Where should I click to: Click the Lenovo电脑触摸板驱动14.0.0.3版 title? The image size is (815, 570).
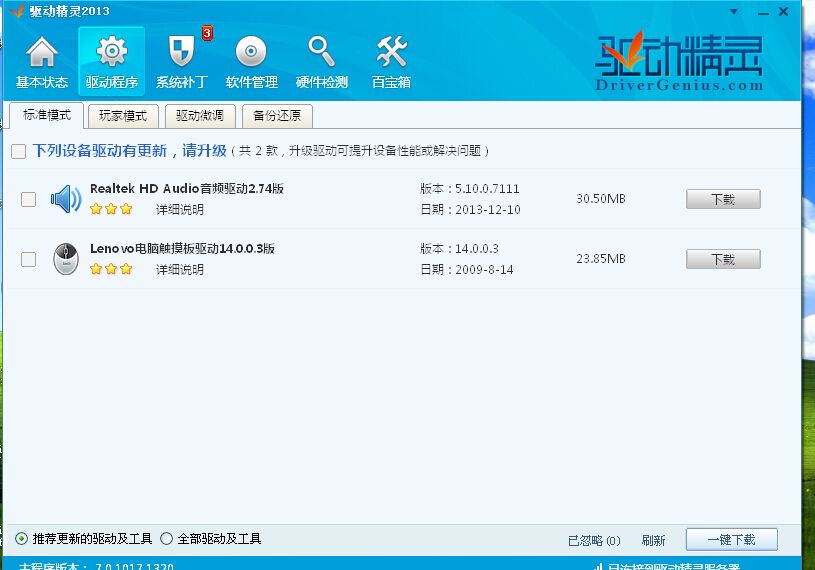click(182, 248)
